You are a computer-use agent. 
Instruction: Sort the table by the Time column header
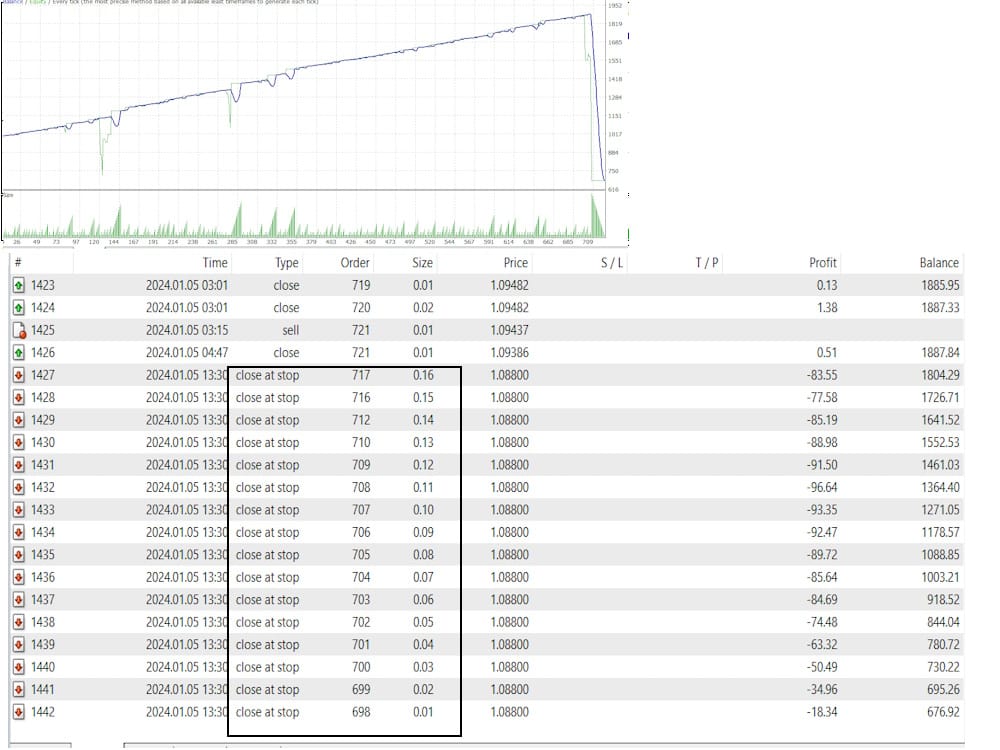(x=215, y=263)
